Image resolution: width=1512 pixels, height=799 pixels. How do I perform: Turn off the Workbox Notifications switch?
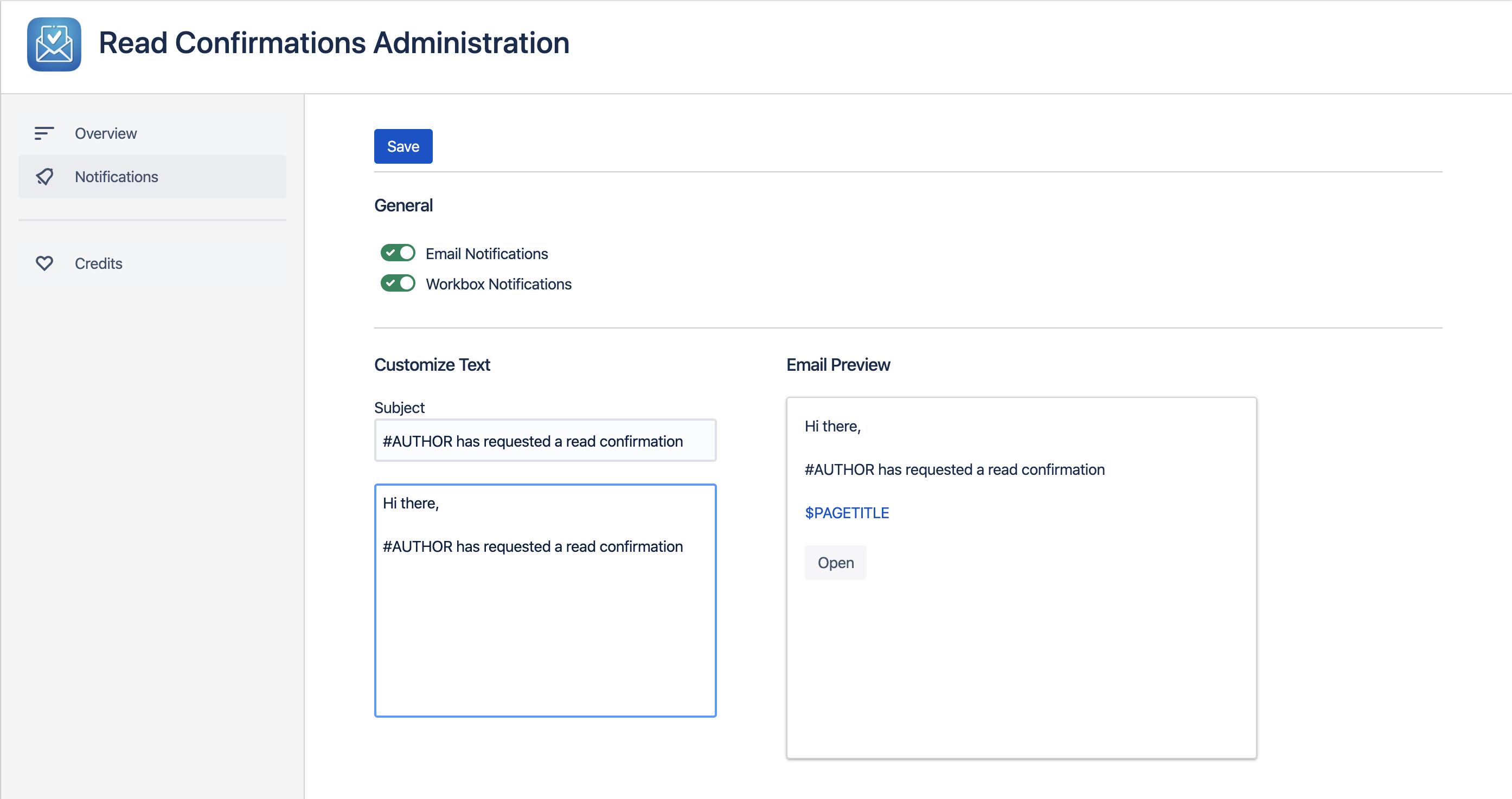coord(398,283)
